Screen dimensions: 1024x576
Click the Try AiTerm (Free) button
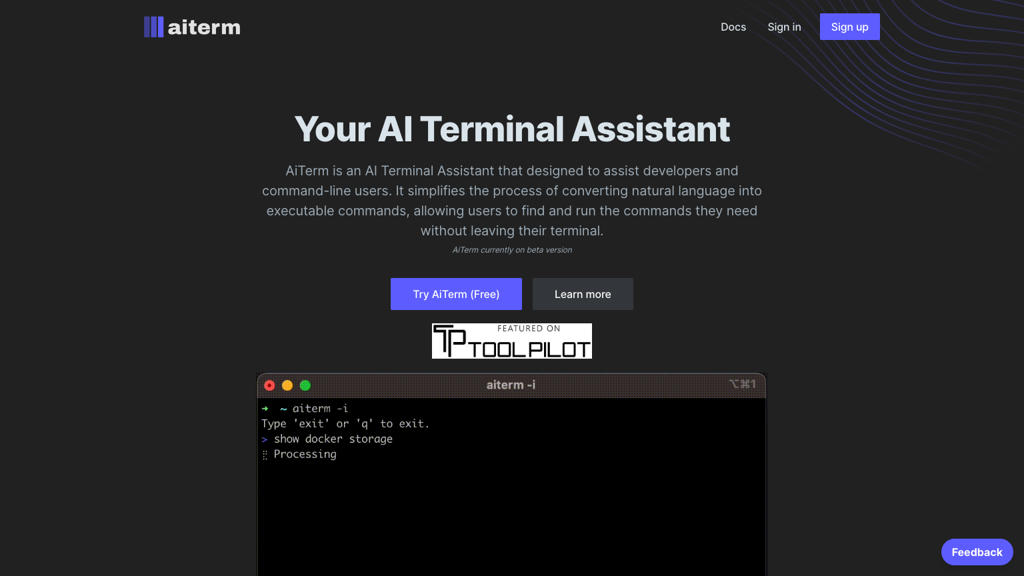[456, 293]
